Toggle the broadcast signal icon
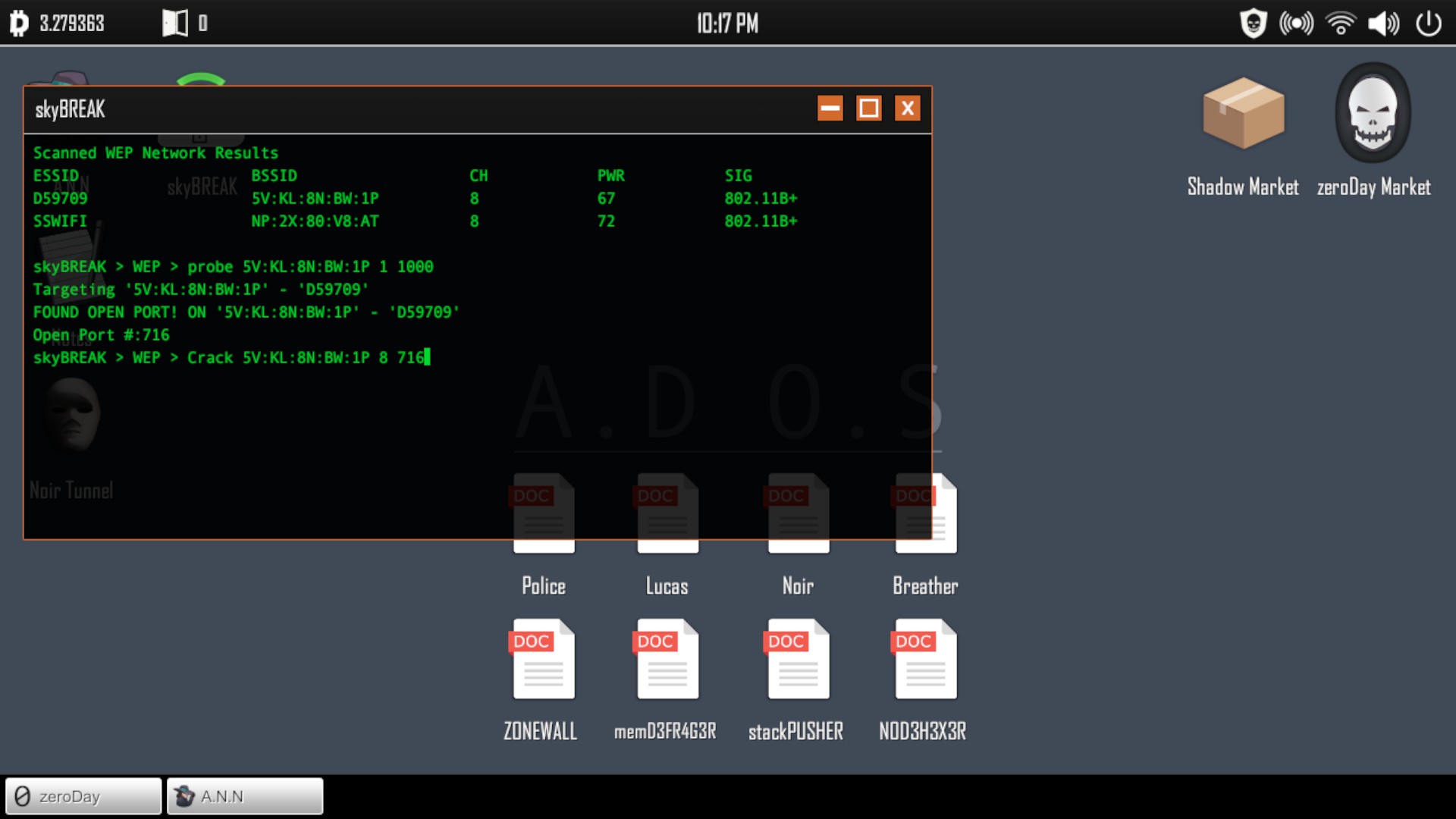 1296,24
